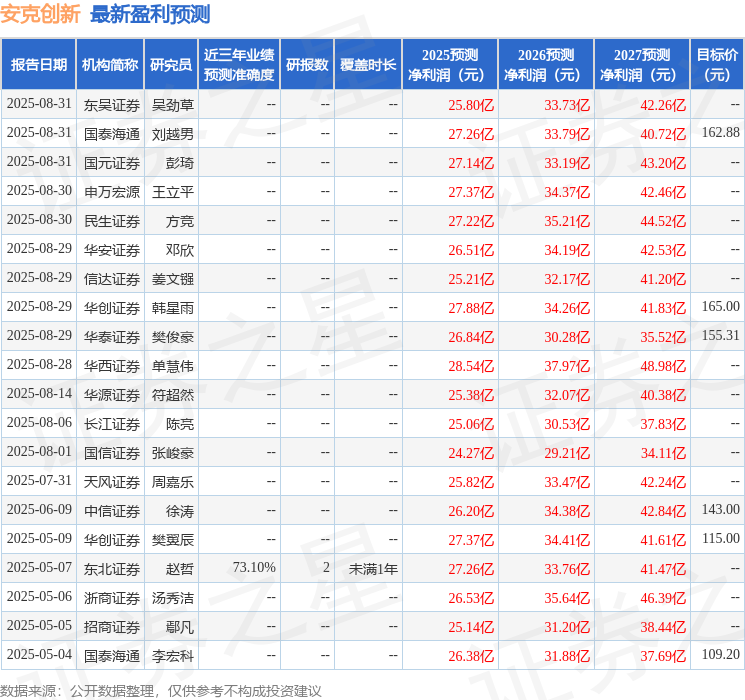Click the 24.27亿 2025 forecast value
This screenshot has height=700, width=745.
pyautogui.click(x=471, y=453)
